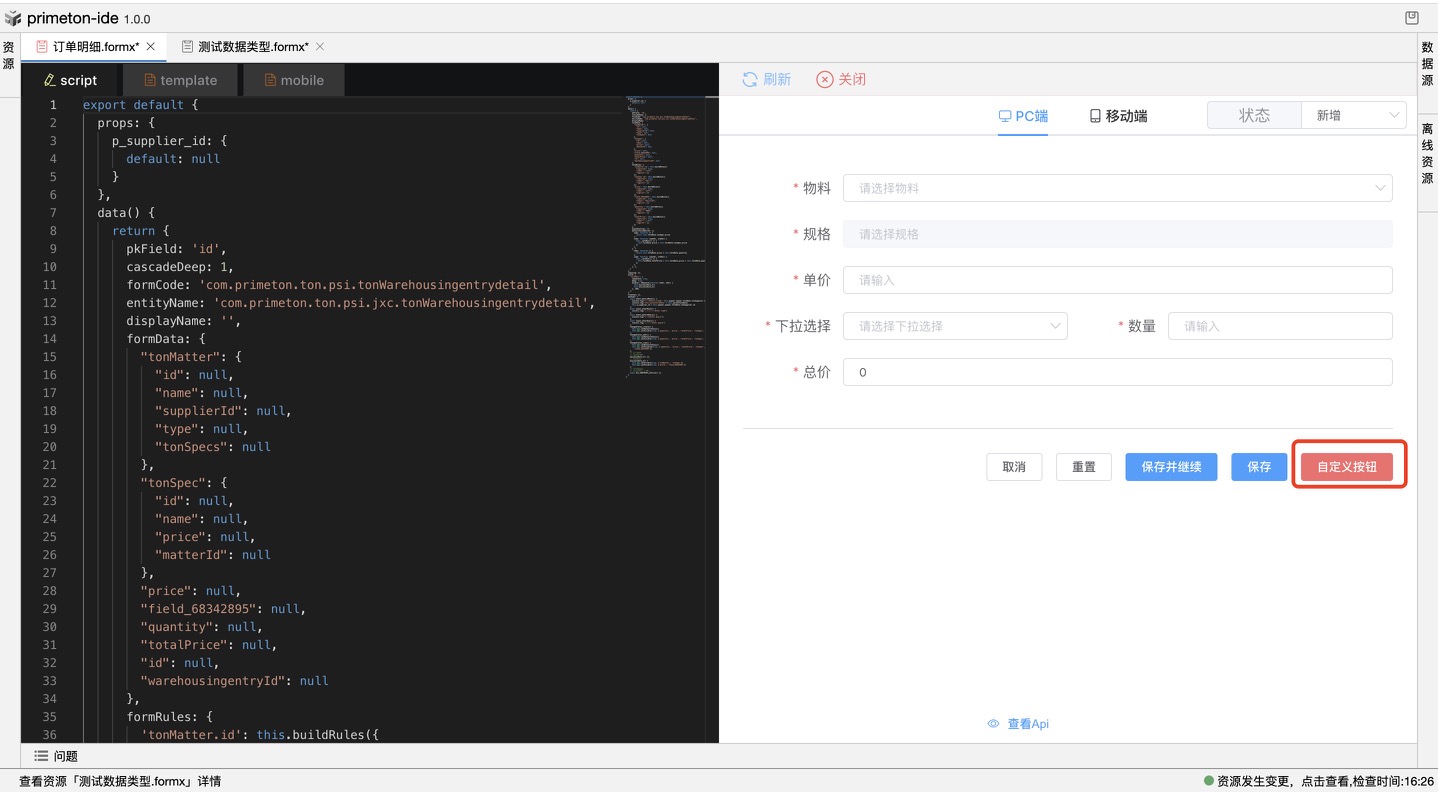The height and width of the screenshot is (792, 1438).
Task: Open the 问题 problems panel icon
Action: coord(41,756)
